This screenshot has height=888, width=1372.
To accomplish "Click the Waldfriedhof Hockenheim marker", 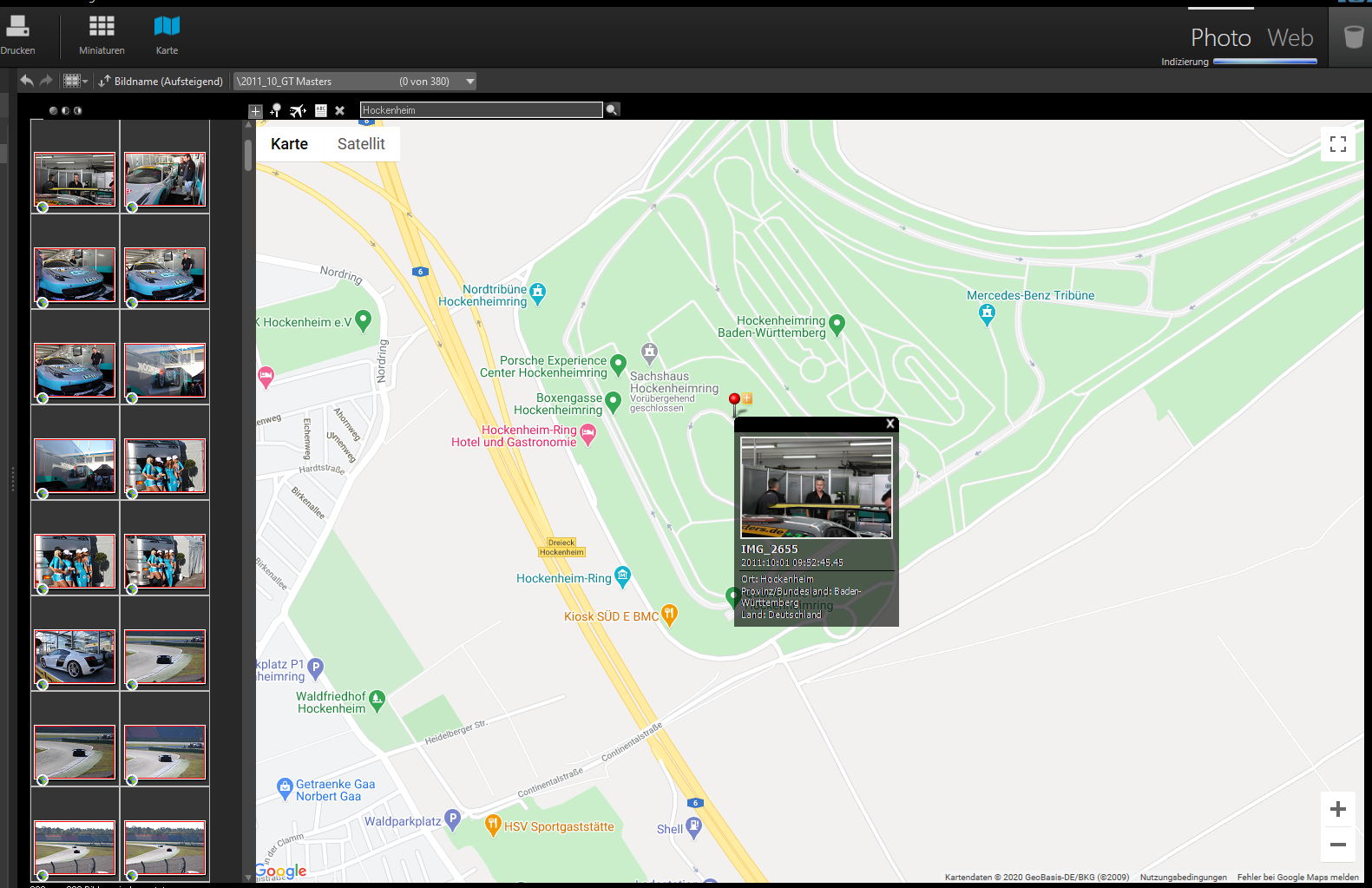I will 377,701.
